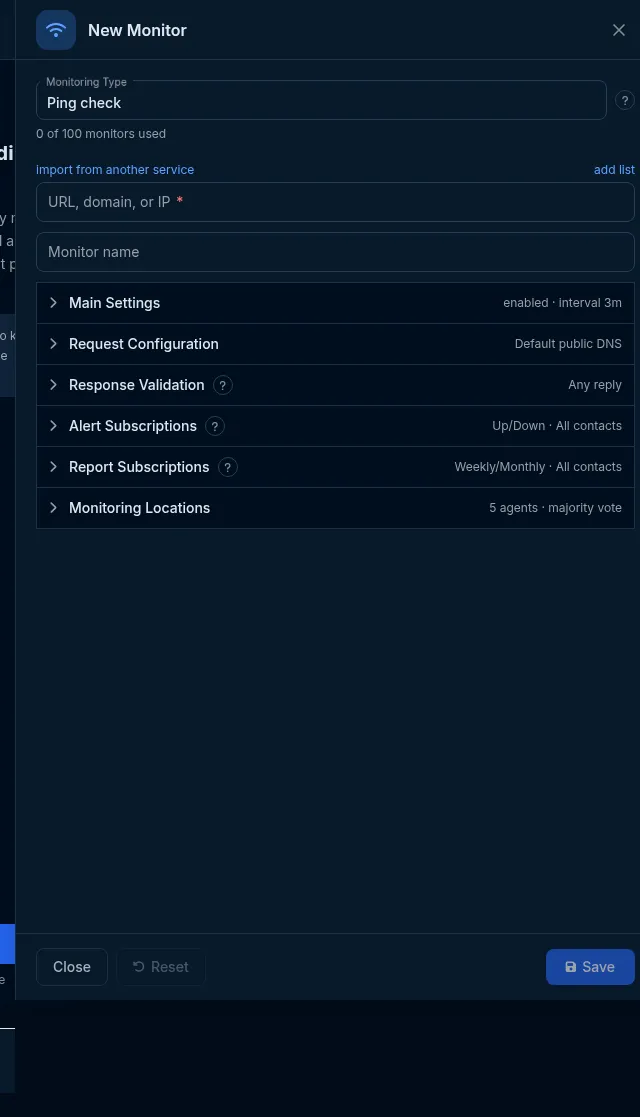640x1117 pixels.
Task: Click 'Any reply' summary text
Action: 595,385
